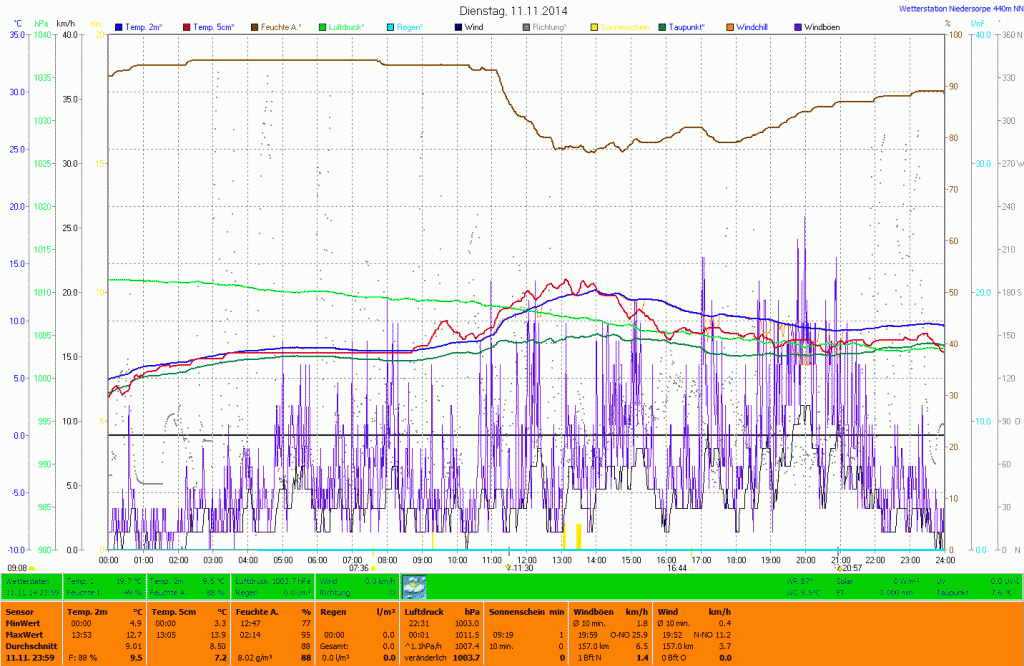Viewport: 1024px width, 666px height.
Task: Click the Sensor column header in table
Action: 19,611
